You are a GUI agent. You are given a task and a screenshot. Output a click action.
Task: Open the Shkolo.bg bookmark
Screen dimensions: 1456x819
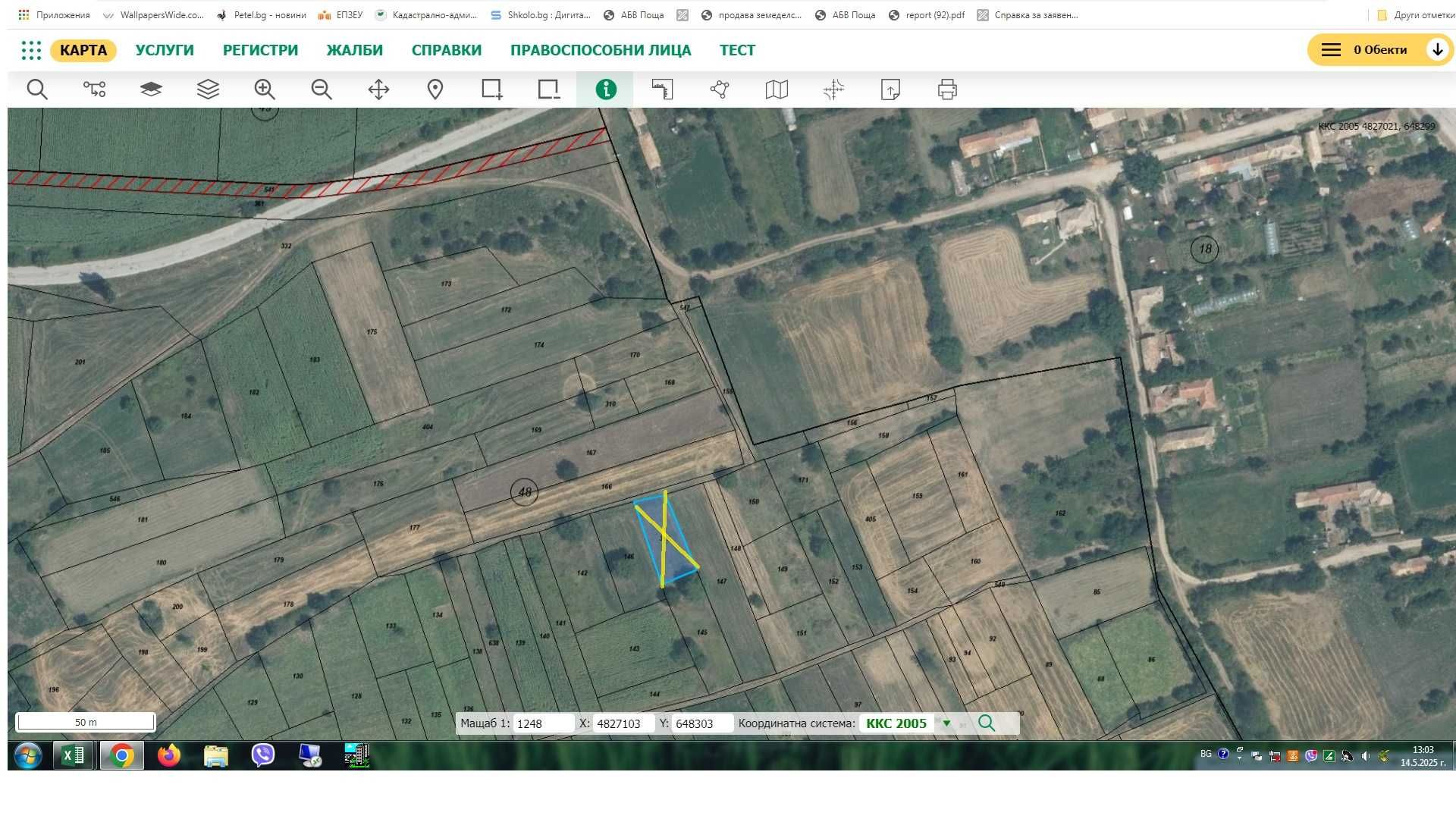click(541, 15)
